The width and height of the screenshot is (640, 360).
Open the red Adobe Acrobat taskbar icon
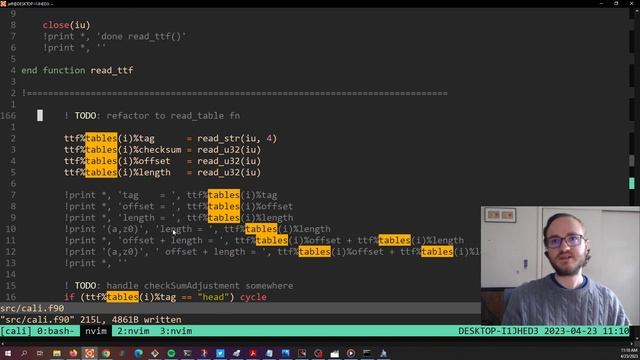pyautogui.click(x=253, y=353)
